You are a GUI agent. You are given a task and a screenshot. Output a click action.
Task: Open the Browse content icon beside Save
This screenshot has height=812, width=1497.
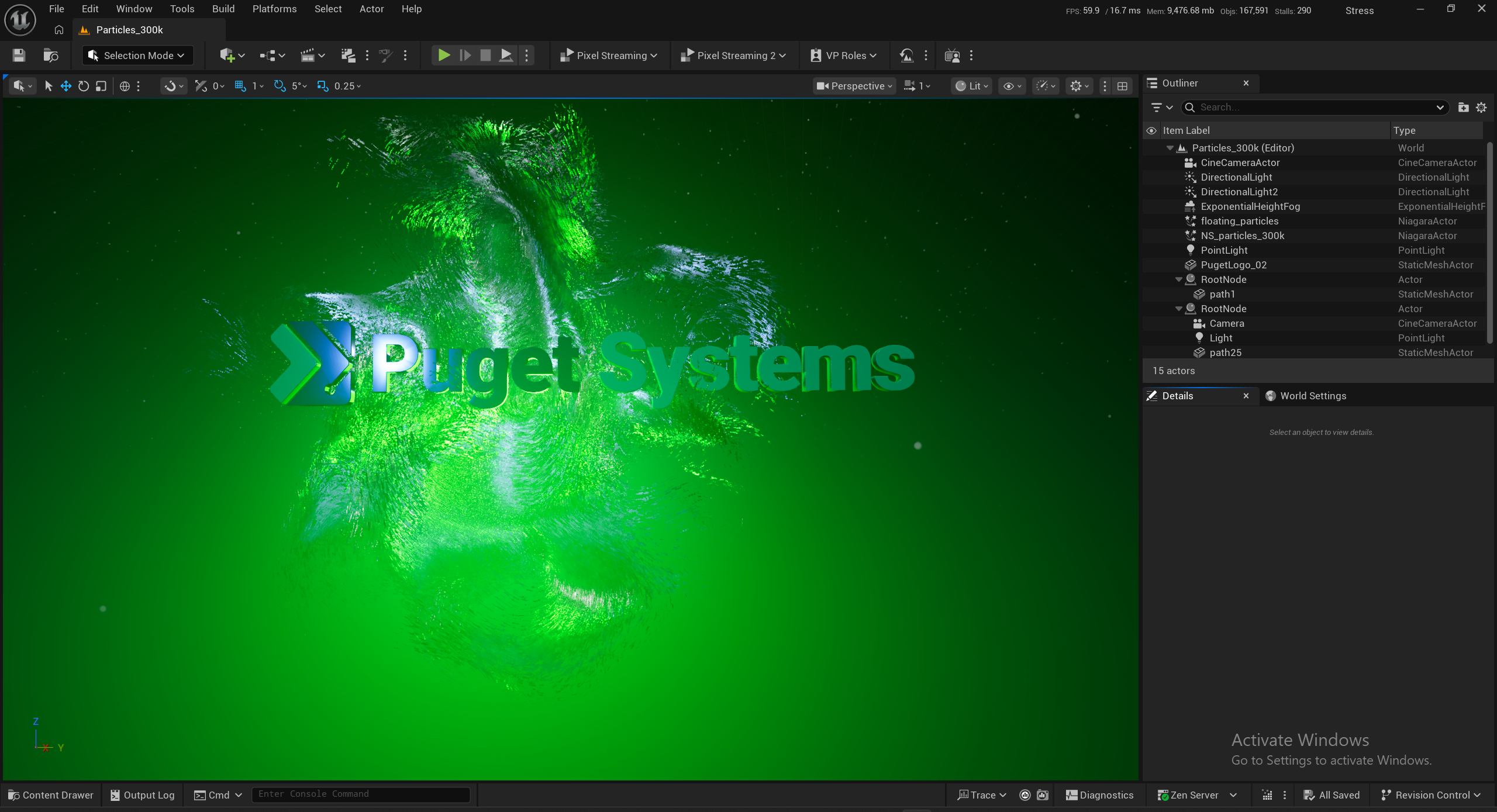[x=51, y=56]
